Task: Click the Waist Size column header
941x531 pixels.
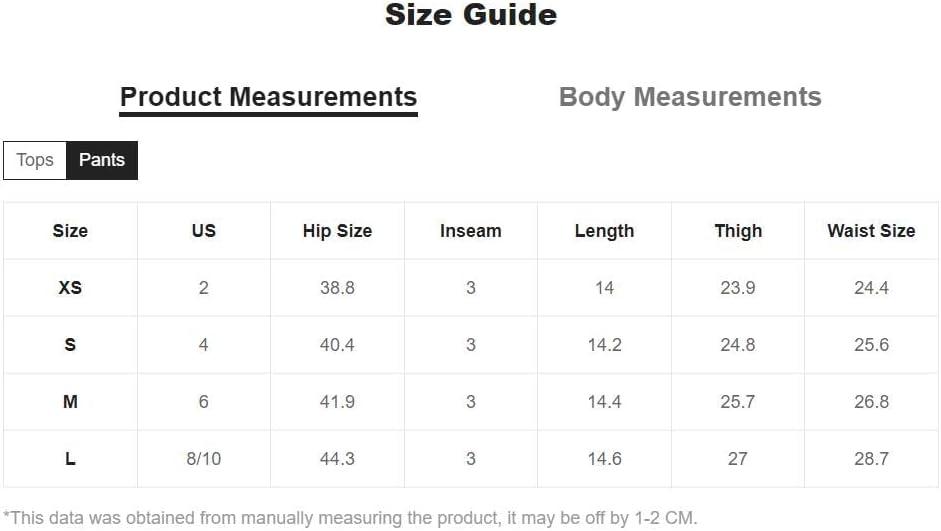Action: coord(871,231)
